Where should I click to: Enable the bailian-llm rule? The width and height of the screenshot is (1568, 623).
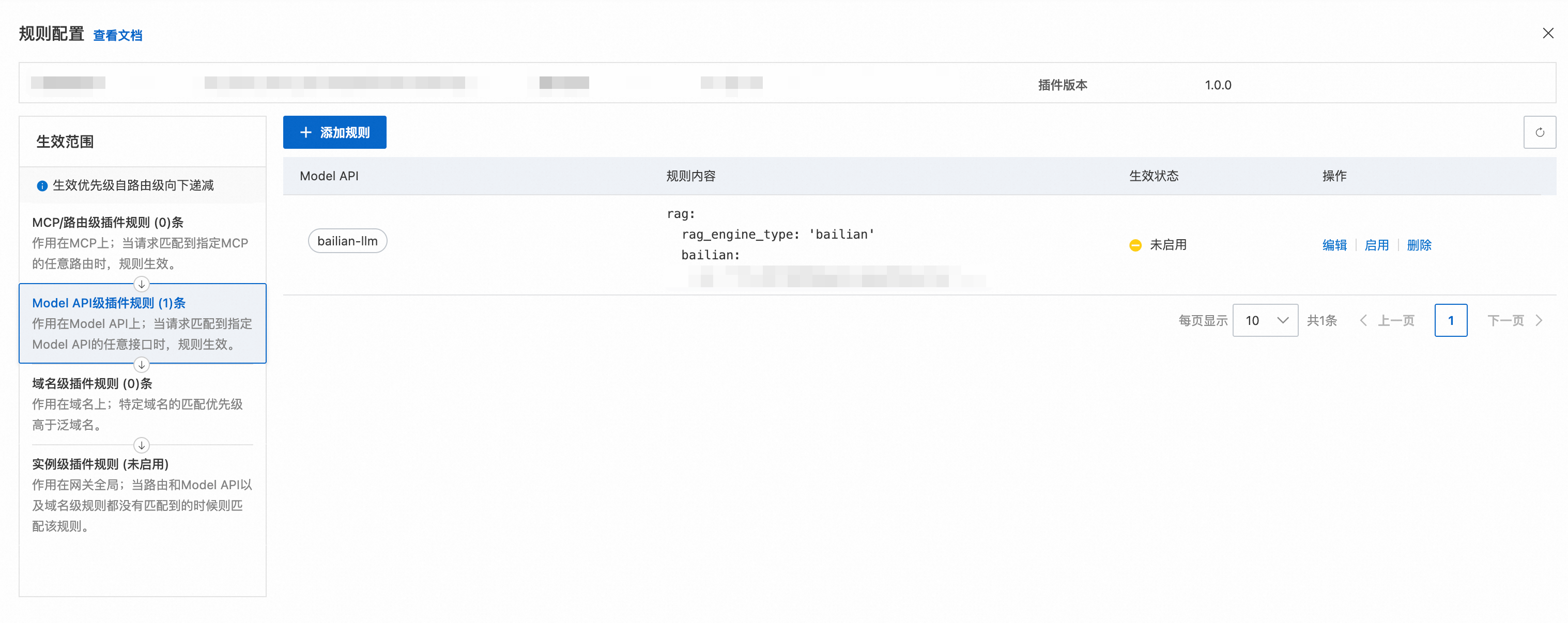pyautogui.click(x=1376, y=245)
